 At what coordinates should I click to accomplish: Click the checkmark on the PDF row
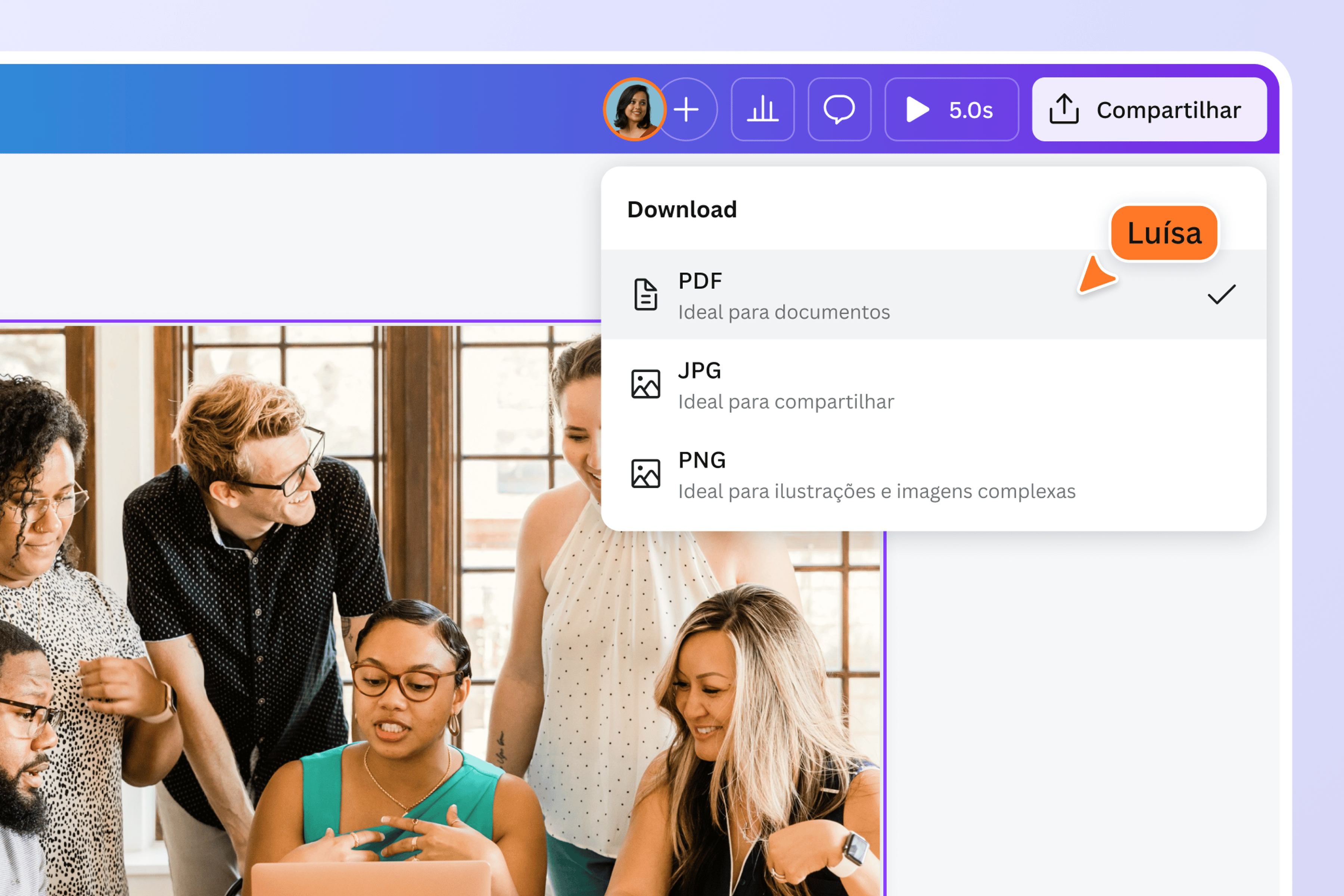point(1222,294)
